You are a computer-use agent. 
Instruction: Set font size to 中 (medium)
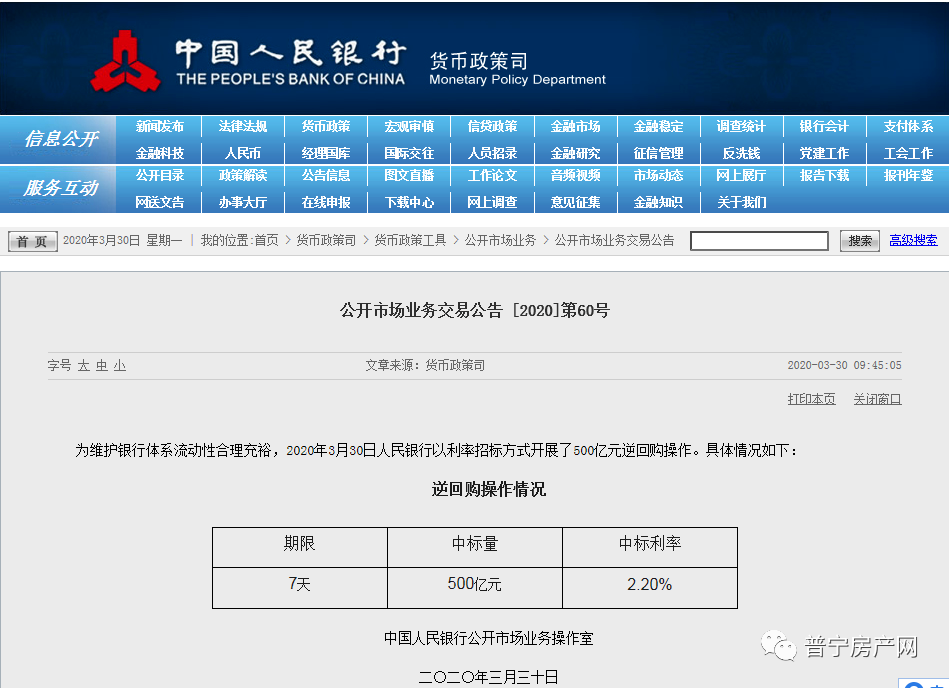[102, 365]
